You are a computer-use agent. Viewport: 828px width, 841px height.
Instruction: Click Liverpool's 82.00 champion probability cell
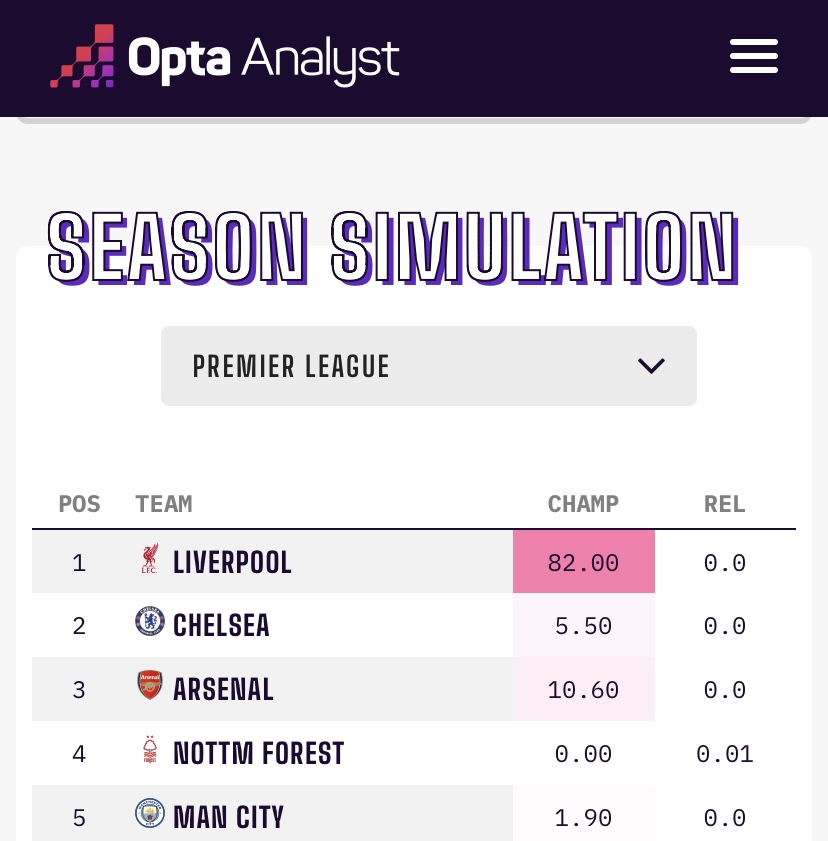(583, 563)
